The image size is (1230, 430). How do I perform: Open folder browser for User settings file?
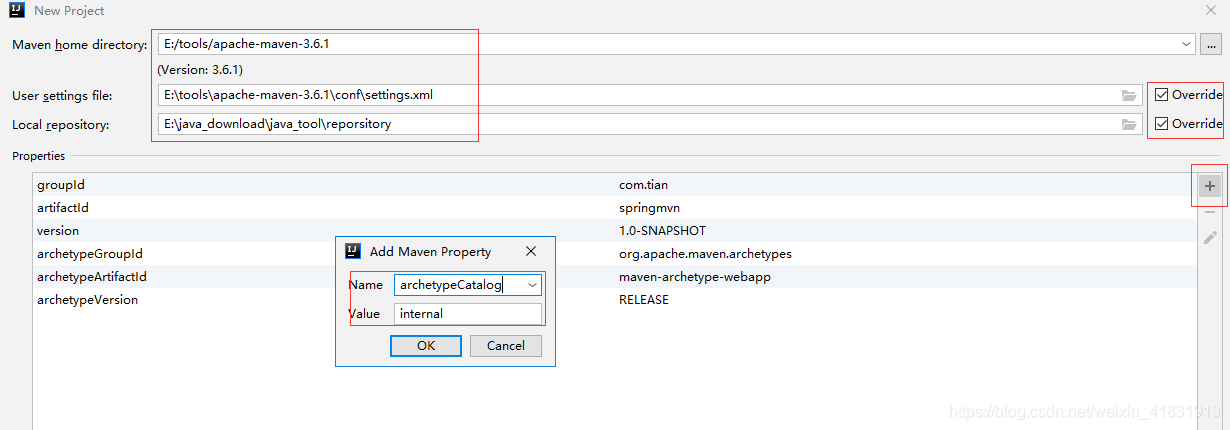pos(1129,96)
